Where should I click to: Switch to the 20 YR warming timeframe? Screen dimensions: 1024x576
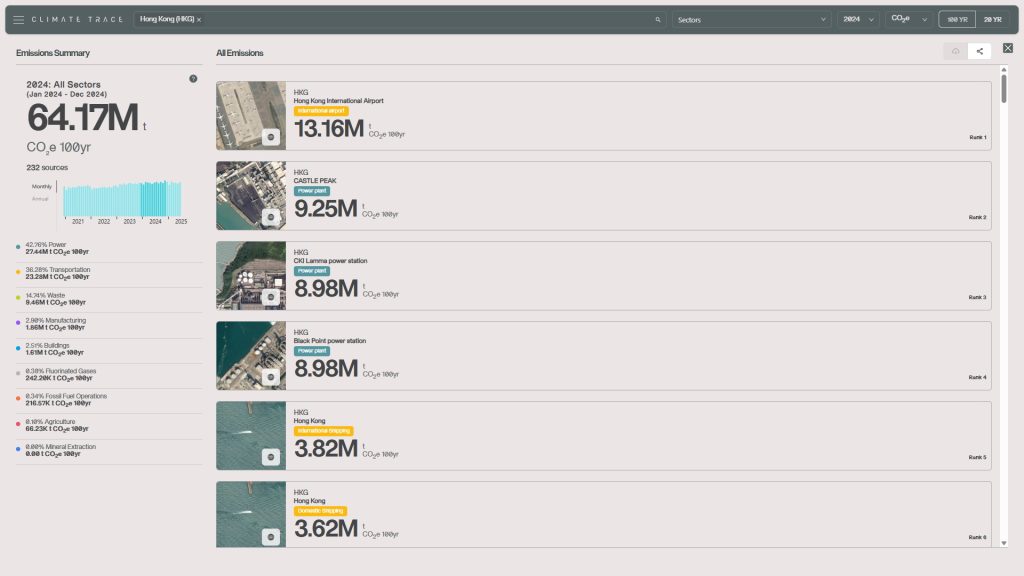(993, 20)
